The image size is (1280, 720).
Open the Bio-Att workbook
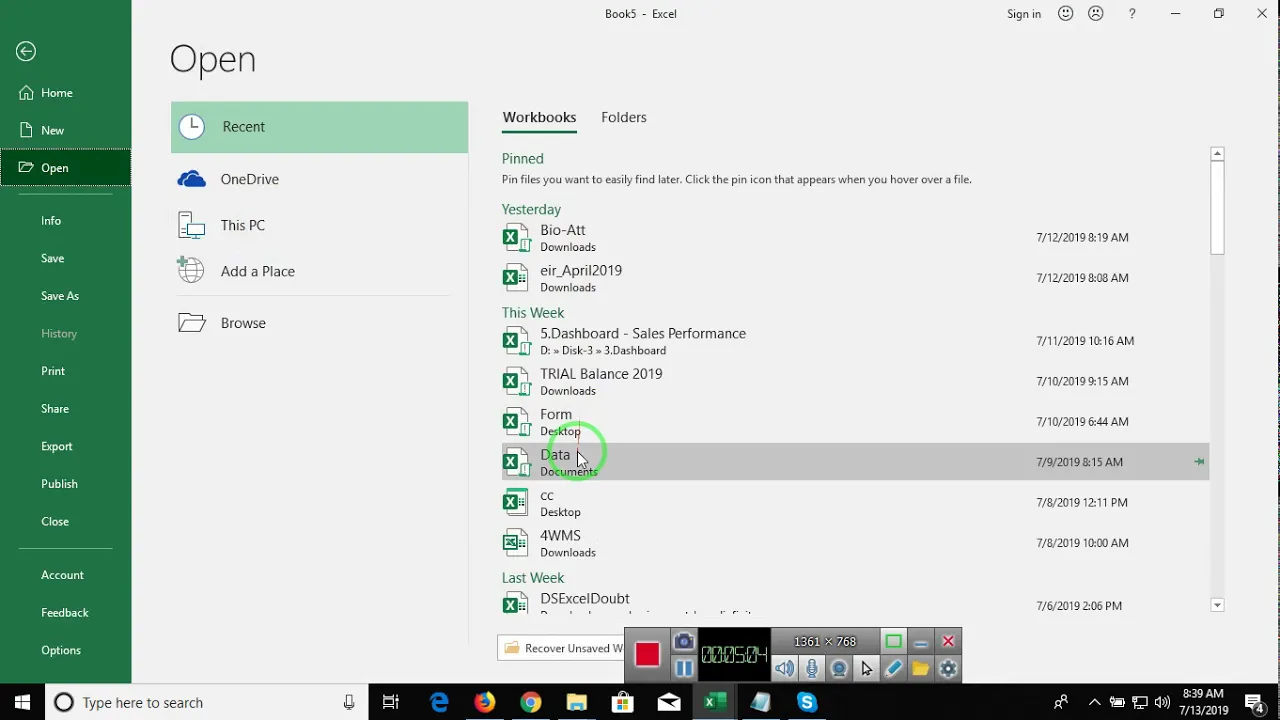[855, 238]
